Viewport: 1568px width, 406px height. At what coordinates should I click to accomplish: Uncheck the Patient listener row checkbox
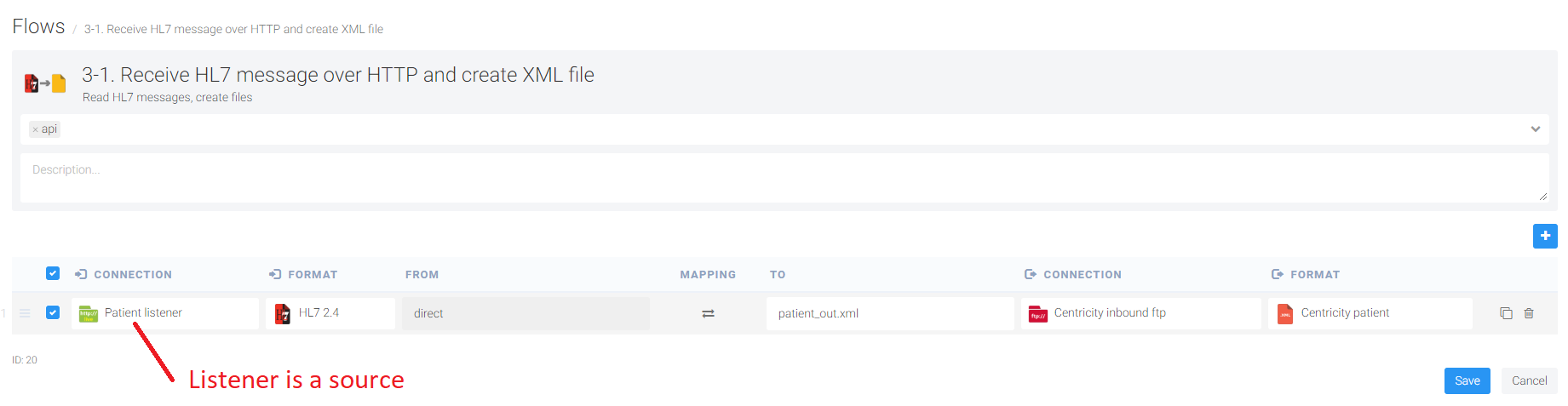pos(53,312)
